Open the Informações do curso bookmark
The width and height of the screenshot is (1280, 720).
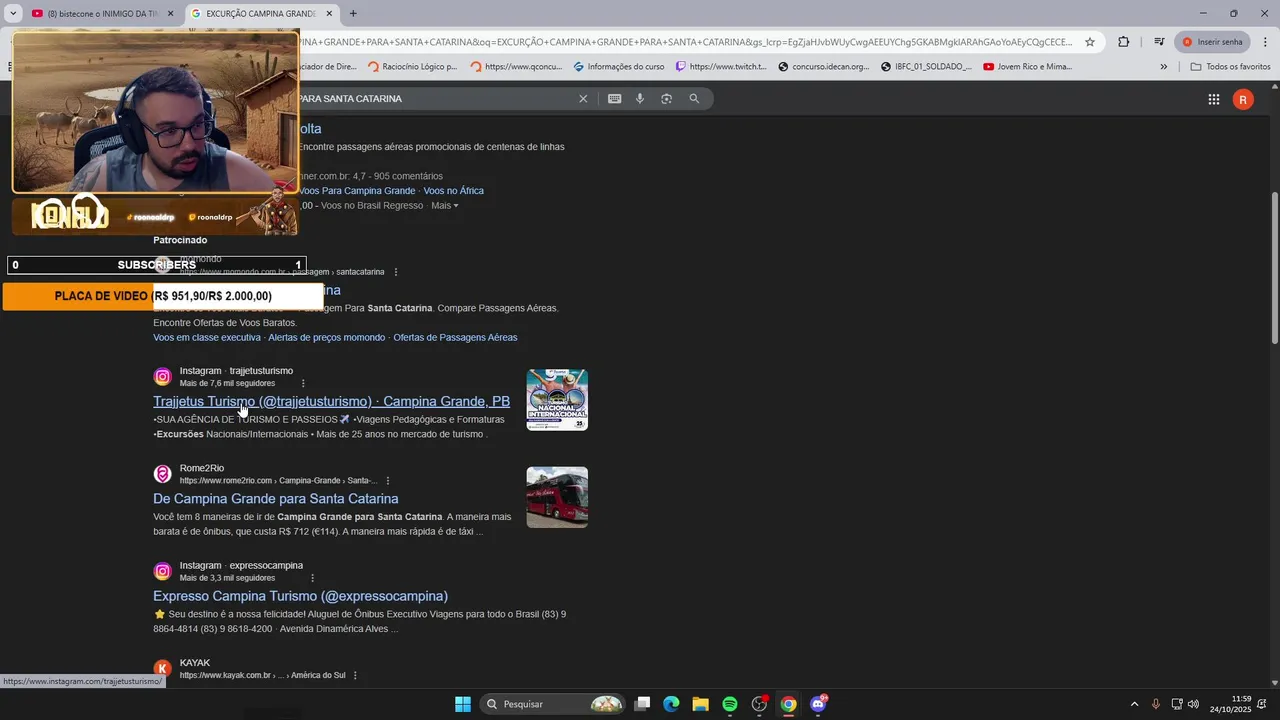pos(619,67)
